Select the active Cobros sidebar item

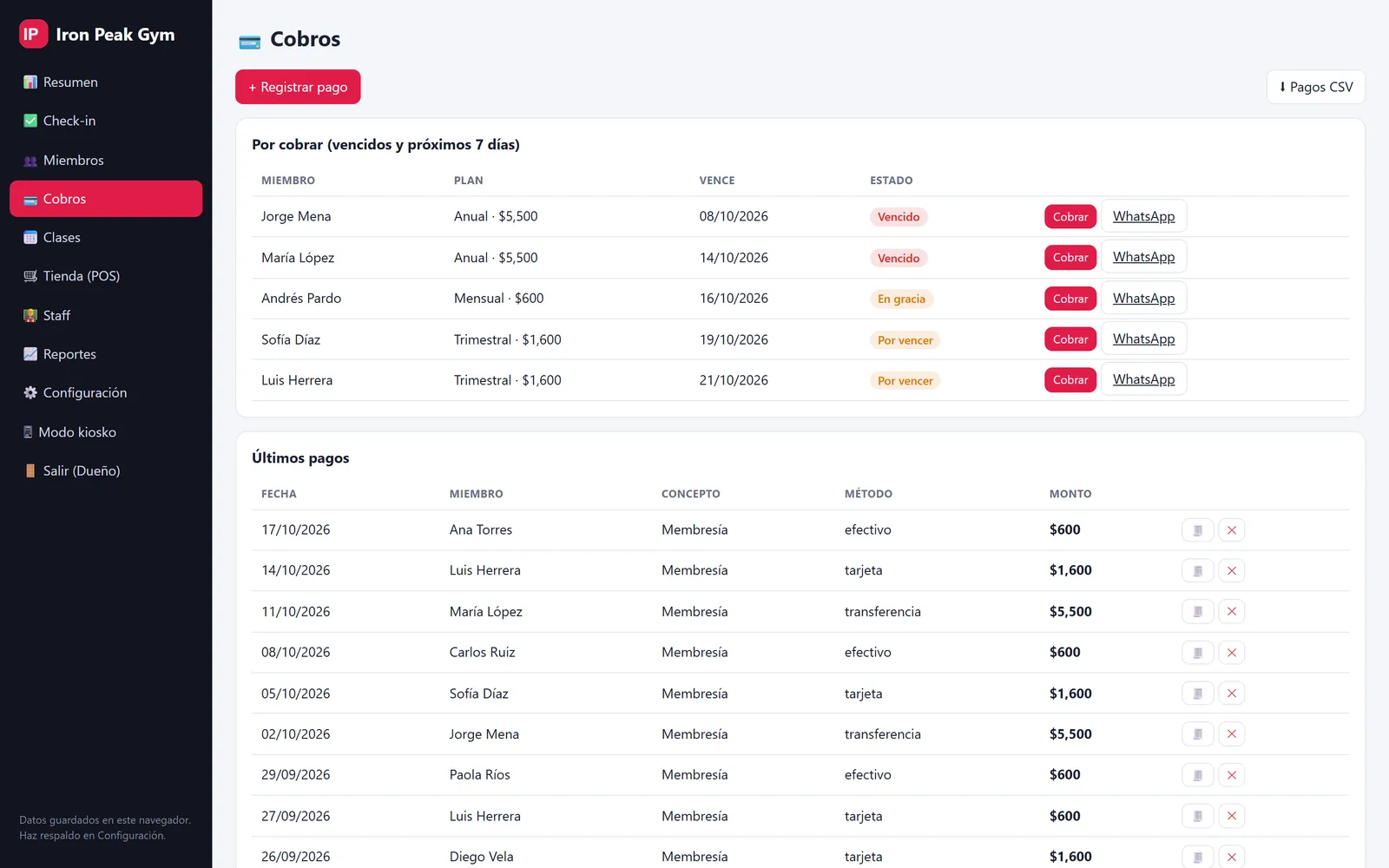pos(106,199)
